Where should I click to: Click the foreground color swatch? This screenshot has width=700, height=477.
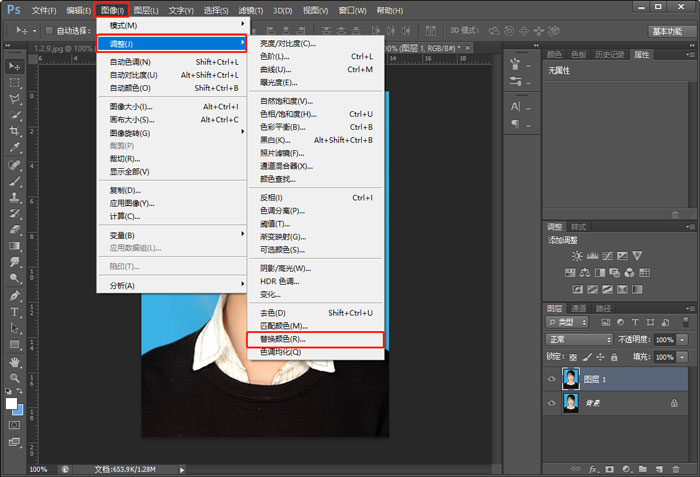pyautogui.click(x=12, y=403)
